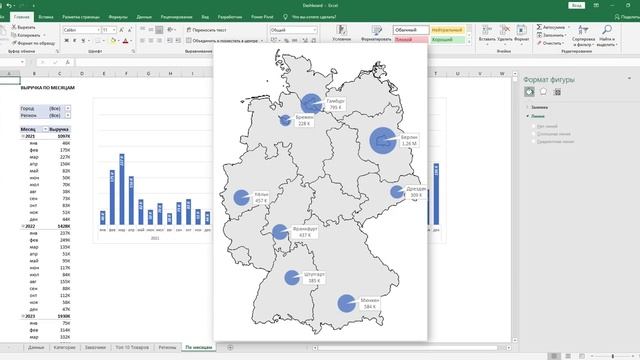Open the Разметка страницы ribbon tab

81,17
